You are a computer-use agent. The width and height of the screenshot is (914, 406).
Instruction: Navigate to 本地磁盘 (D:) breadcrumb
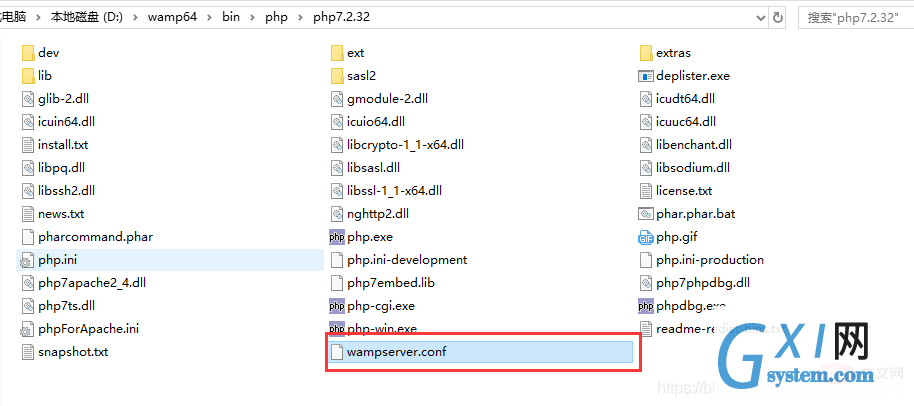87,17
